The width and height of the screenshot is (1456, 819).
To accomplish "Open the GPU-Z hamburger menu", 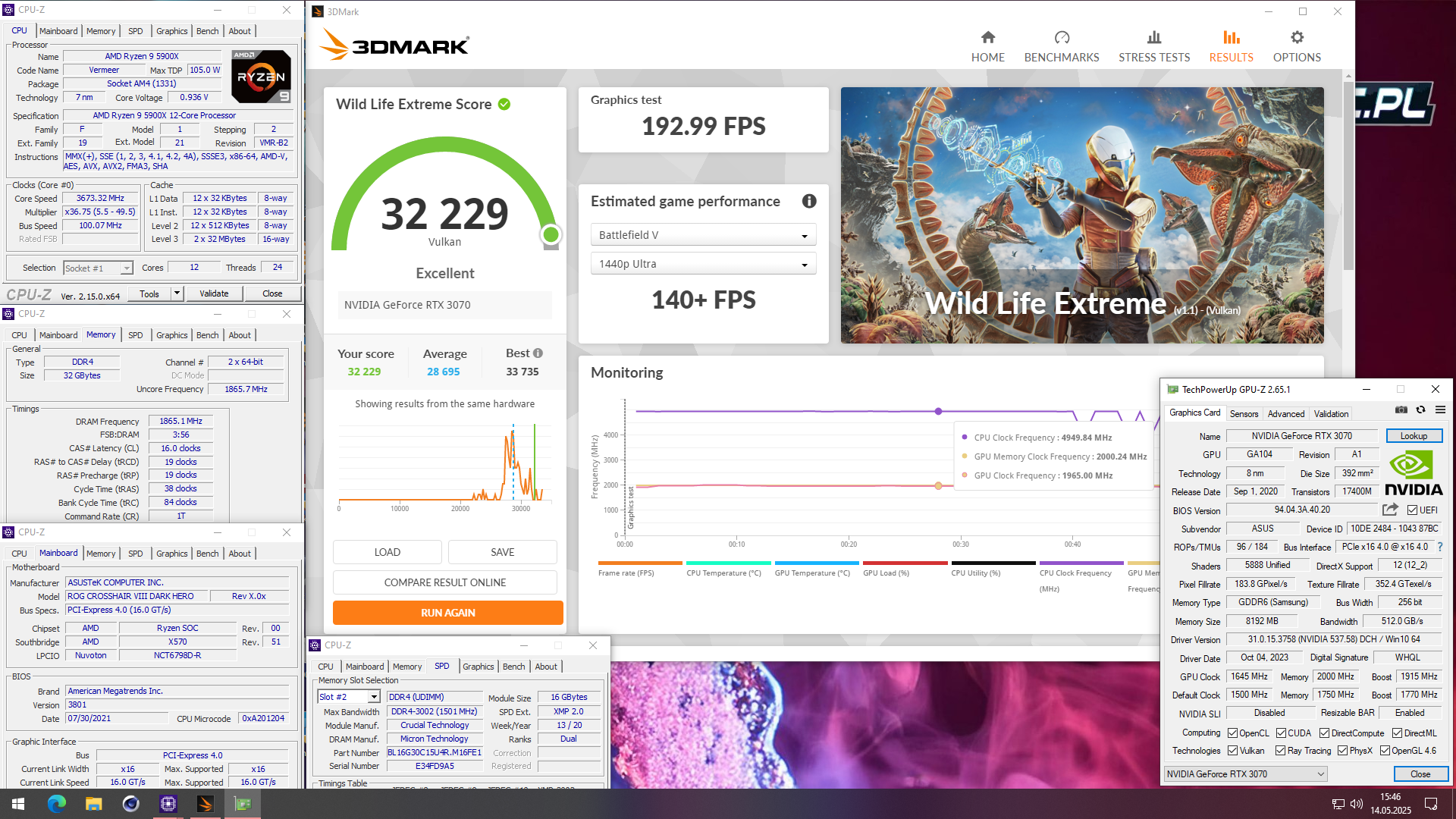I will pos(1440,409).
